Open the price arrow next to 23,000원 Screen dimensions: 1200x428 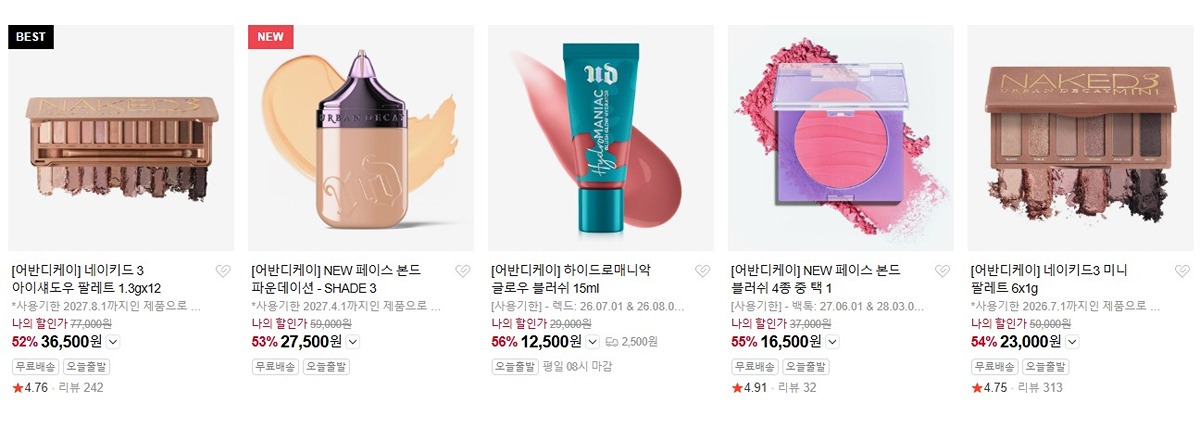click(x=1072, y=342)
